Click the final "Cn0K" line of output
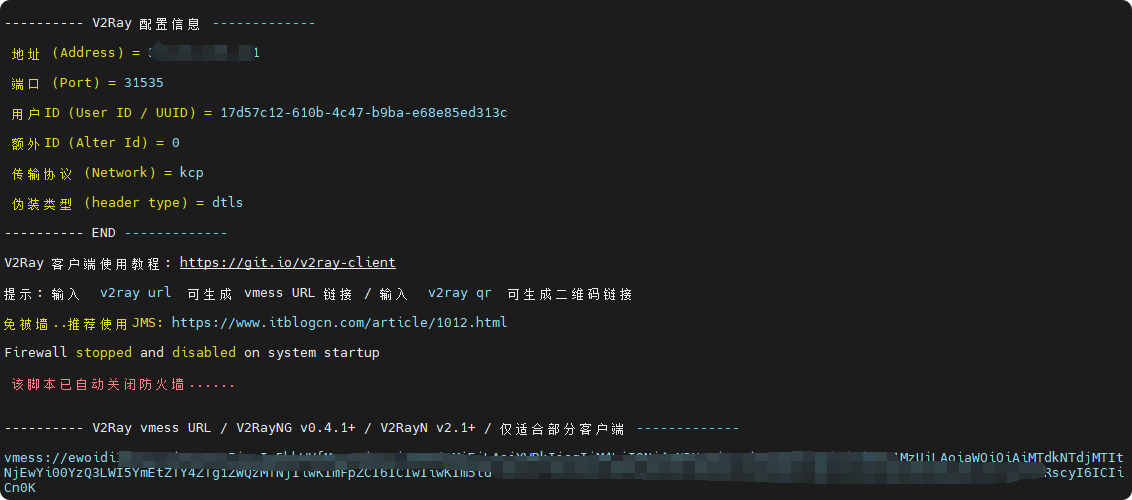 click(x=20, y=487)
